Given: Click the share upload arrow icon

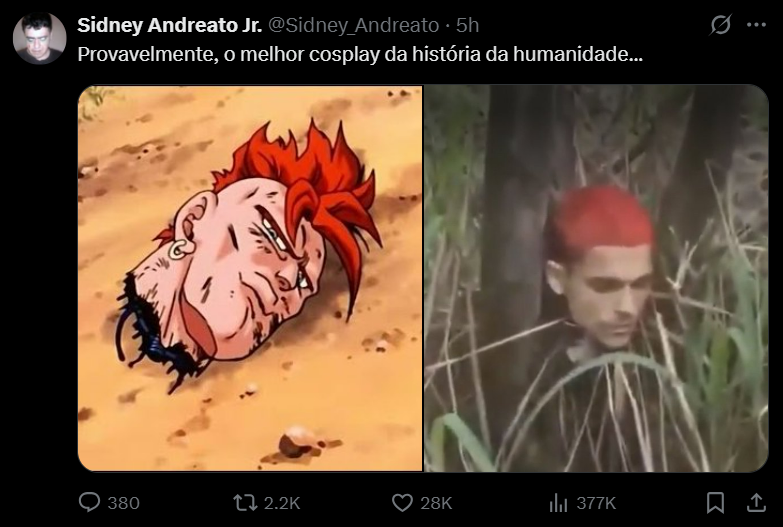Looking at the screenshot, I should tap(756, 502).
